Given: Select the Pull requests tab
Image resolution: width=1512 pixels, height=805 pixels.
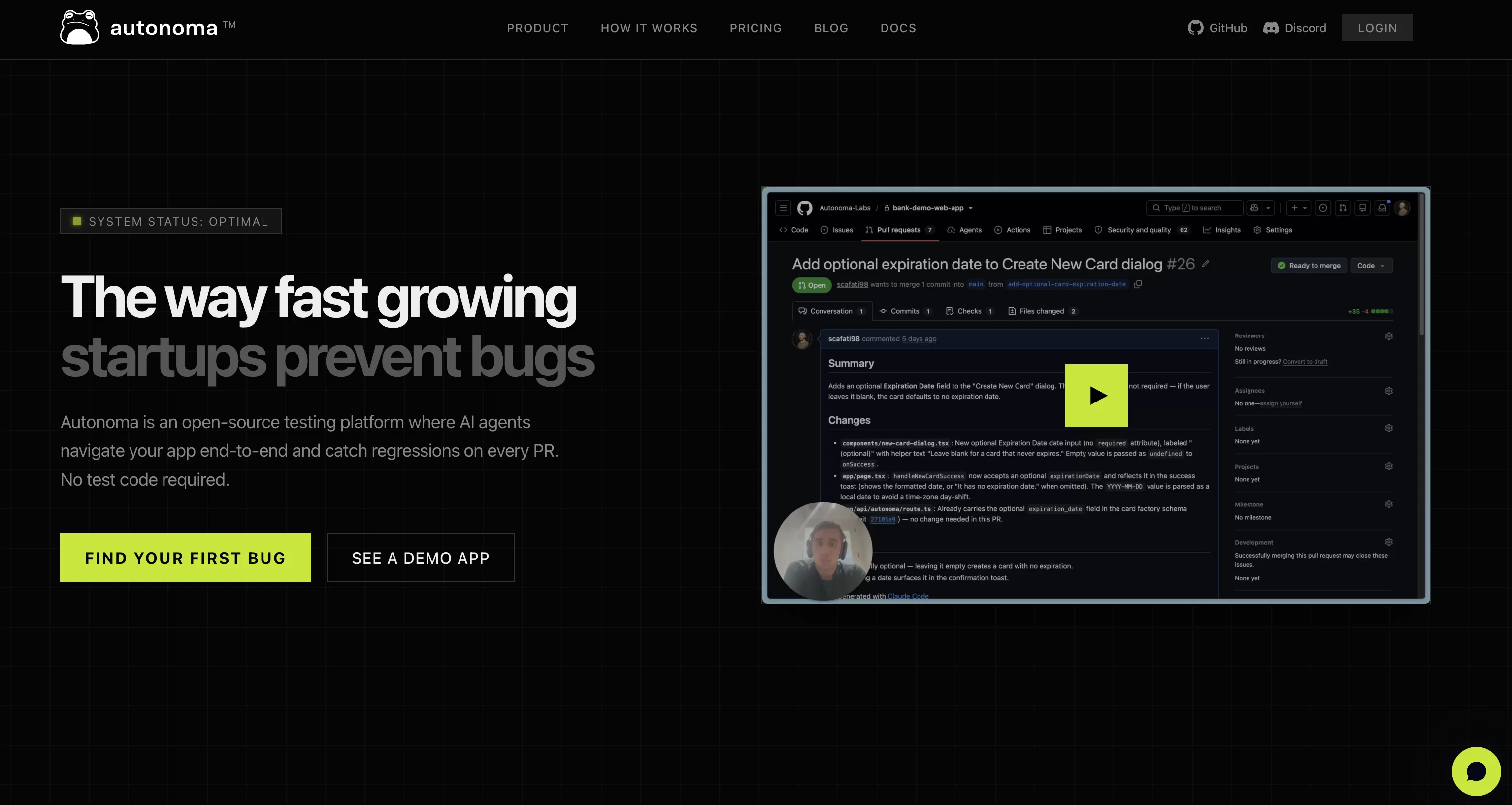Looking at the screenshot, I should pyautogui.click(x=900, y=230).
